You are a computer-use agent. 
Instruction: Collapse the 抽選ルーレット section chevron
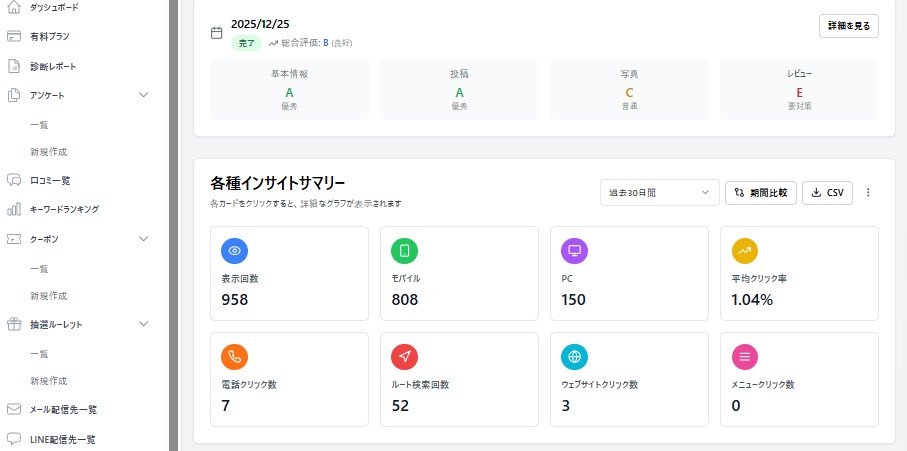[x=144, y=324]
